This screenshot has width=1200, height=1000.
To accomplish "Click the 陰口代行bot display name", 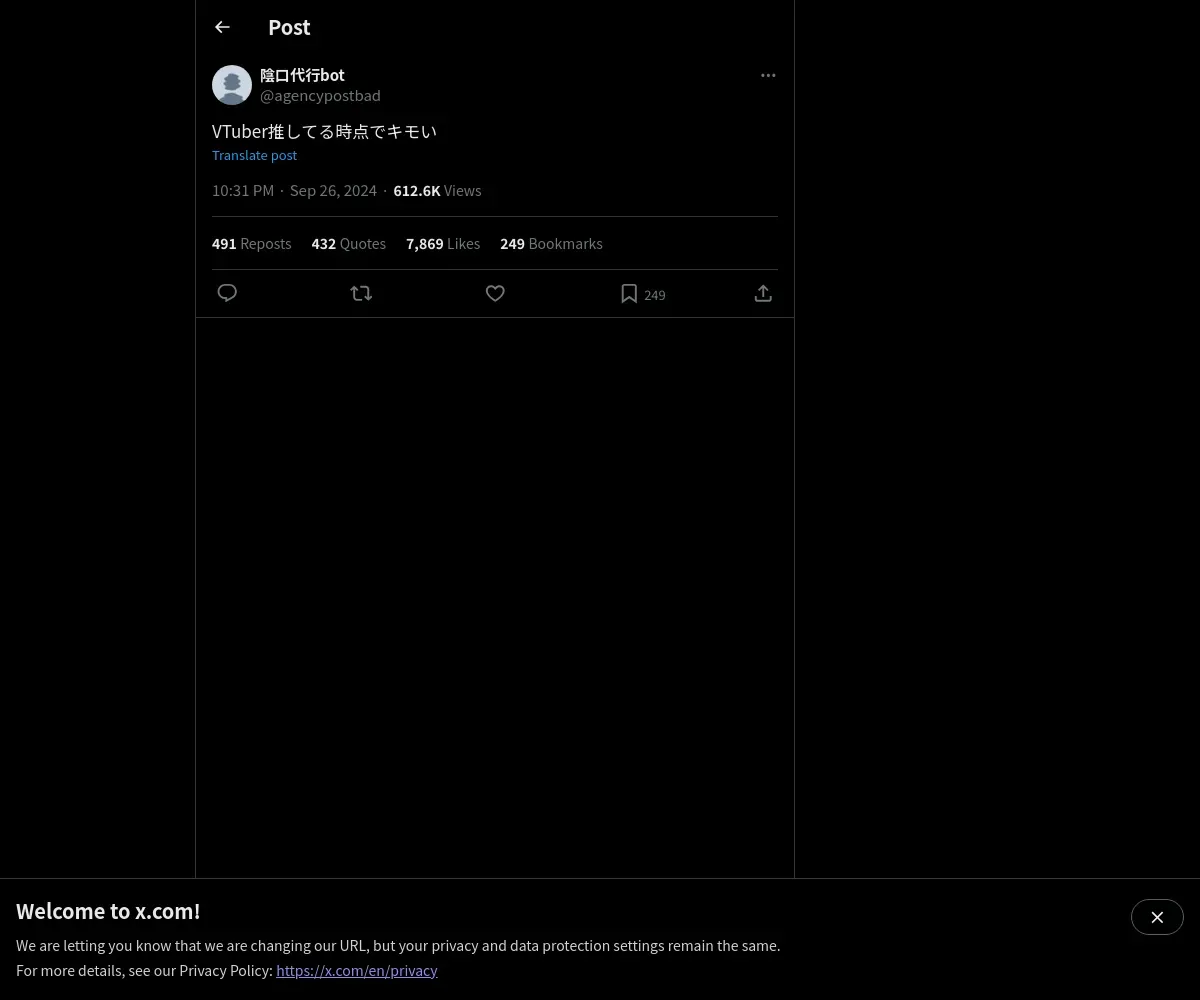I will (x=302, y=75).
